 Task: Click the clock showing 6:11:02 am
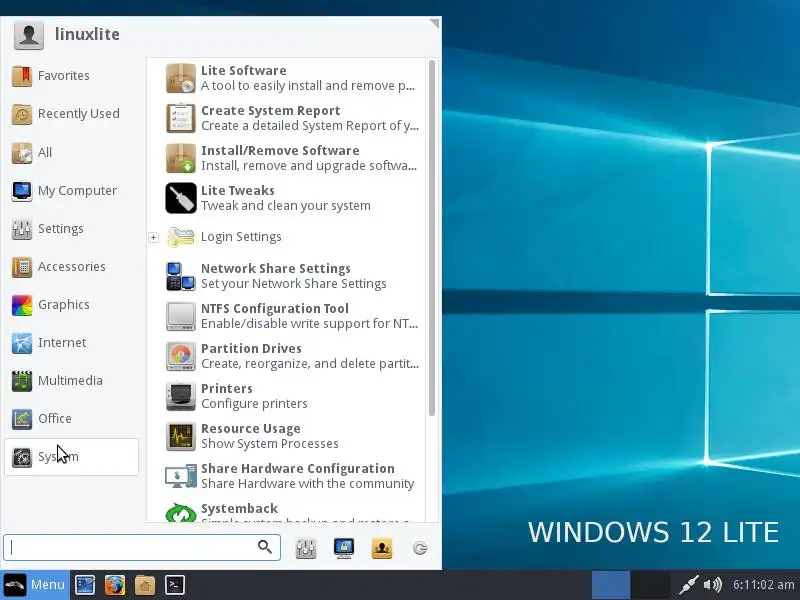coord(764,585)
